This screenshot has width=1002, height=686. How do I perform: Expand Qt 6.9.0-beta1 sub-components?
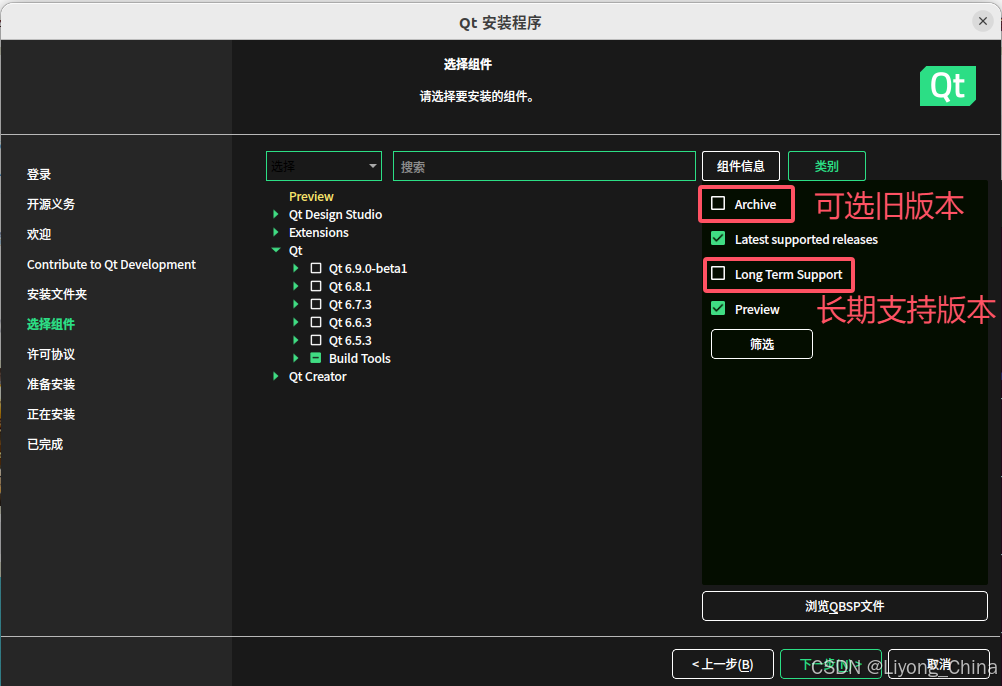[296, 268]
